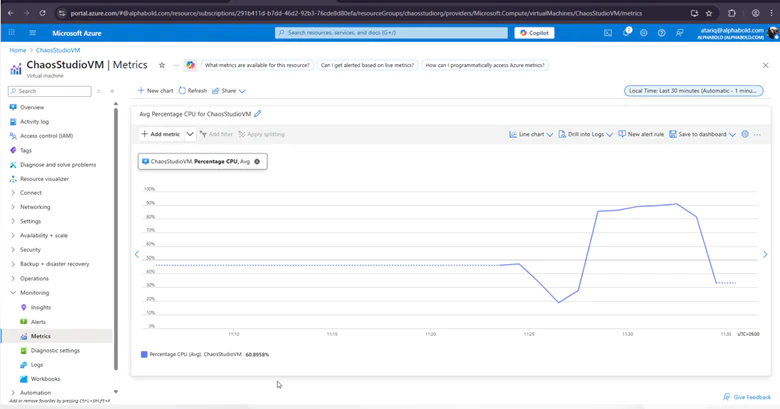Focus the Azure global search box

pyautogui.click(x=391, y=33)
